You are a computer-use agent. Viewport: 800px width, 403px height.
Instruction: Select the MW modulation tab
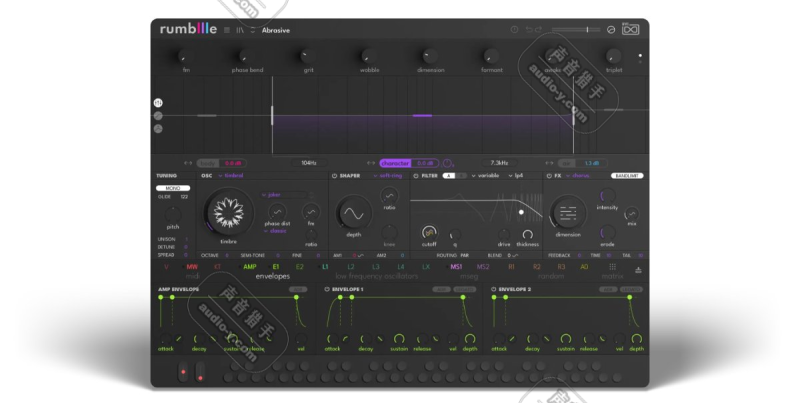pos(192,267)
